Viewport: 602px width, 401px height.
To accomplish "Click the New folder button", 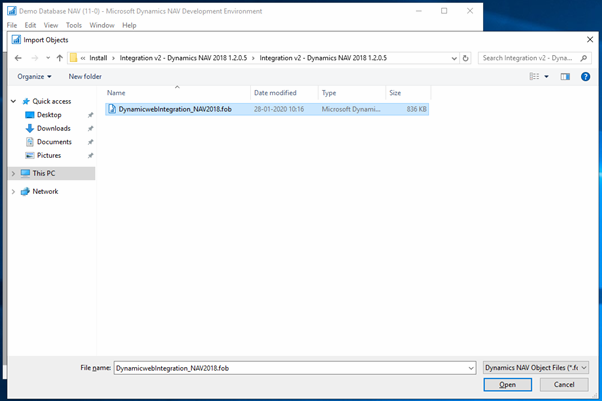I will click(85, 76).
